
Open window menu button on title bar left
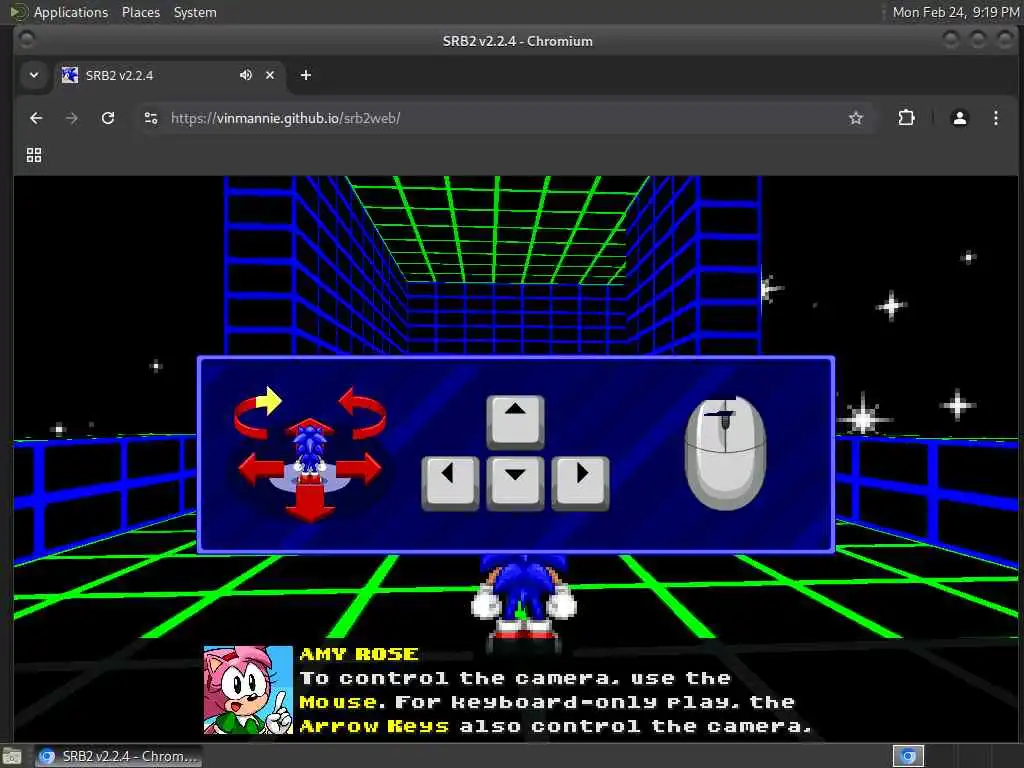(26, 40)
